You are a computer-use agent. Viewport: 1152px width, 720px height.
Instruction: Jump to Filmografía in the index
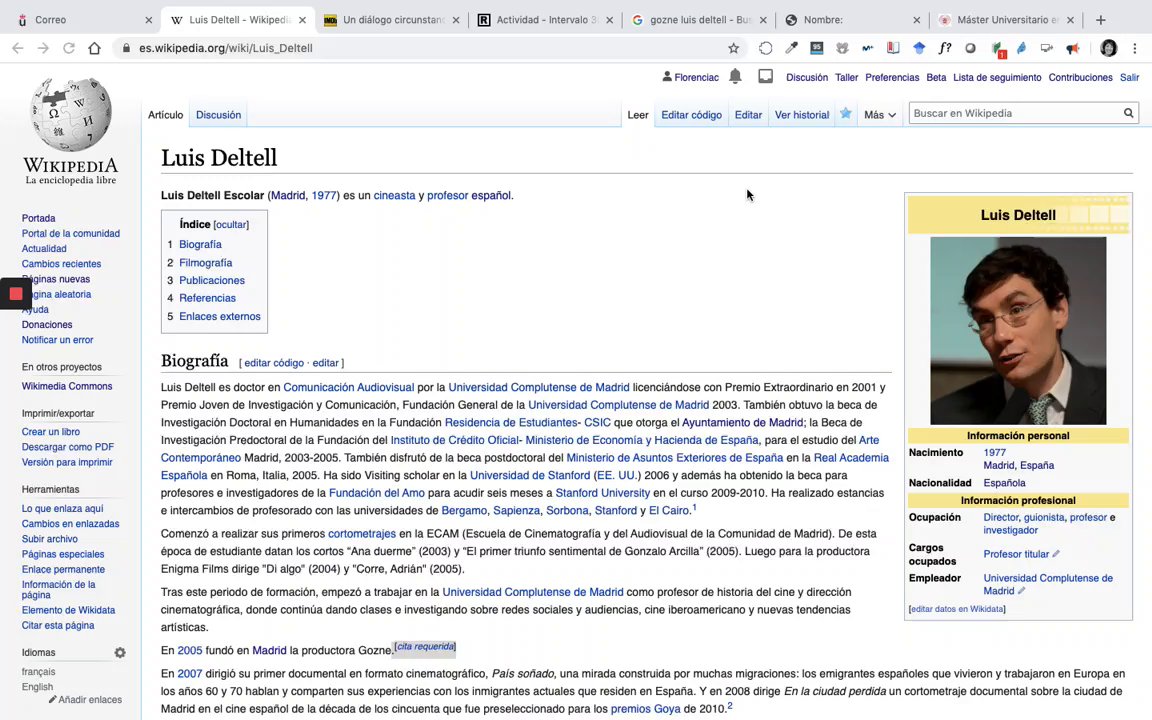(x=206, y=262)
